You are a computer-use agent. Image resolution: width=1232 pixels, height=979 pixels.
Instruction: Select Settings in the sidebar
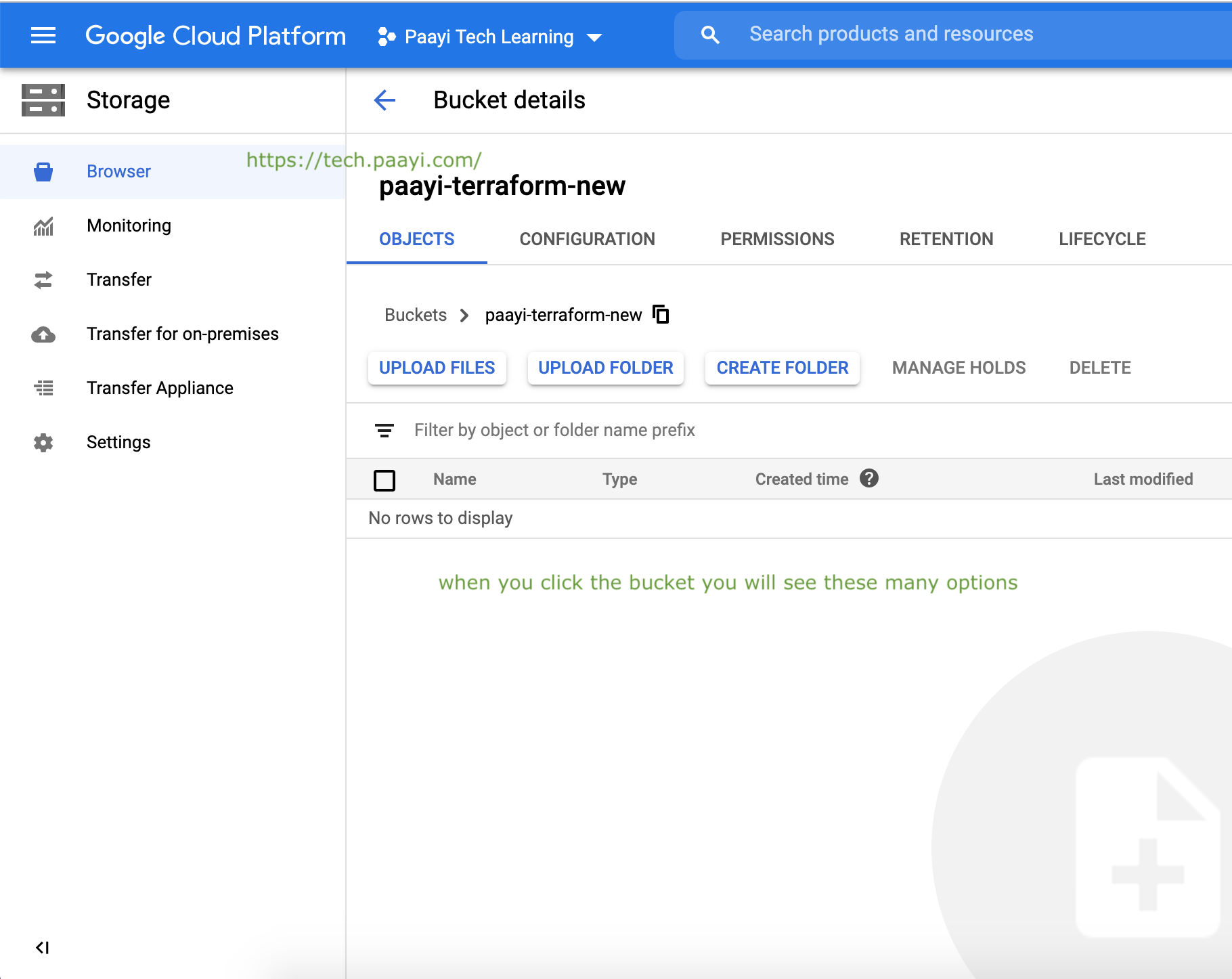pos(173,443)
